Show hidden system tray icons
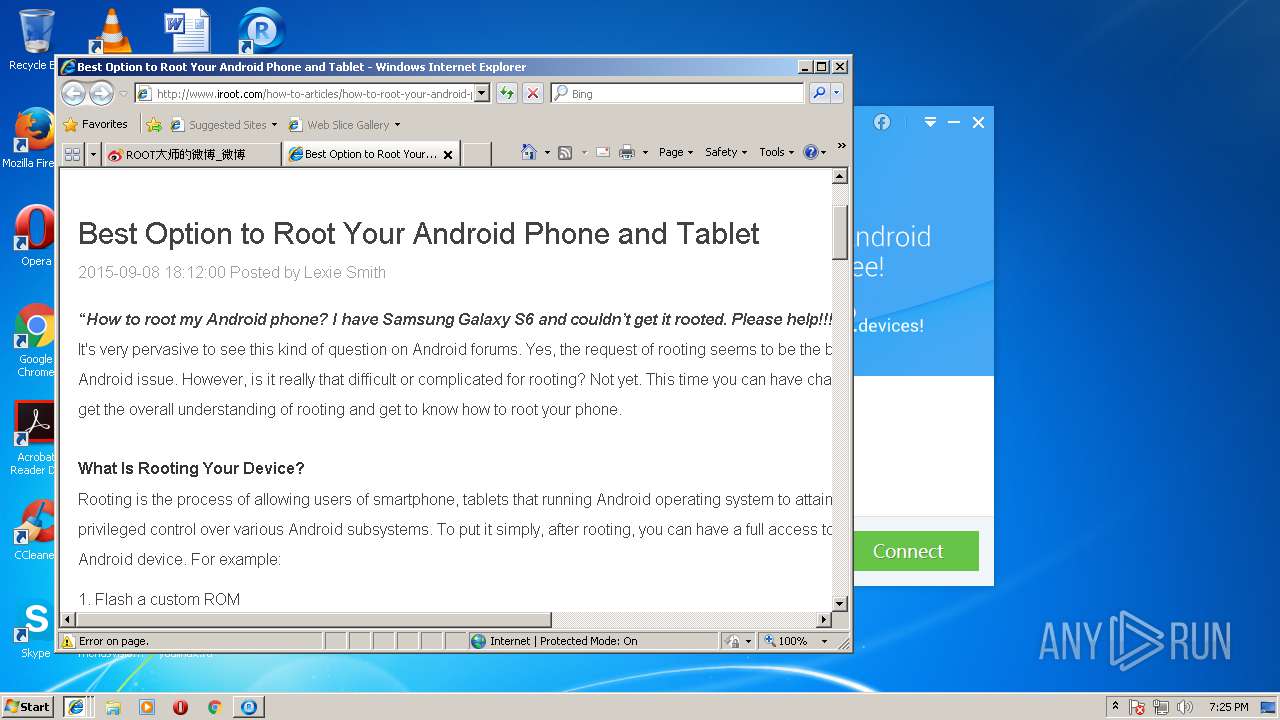This screenshot has width=1280, height=720. (1115, 707)
